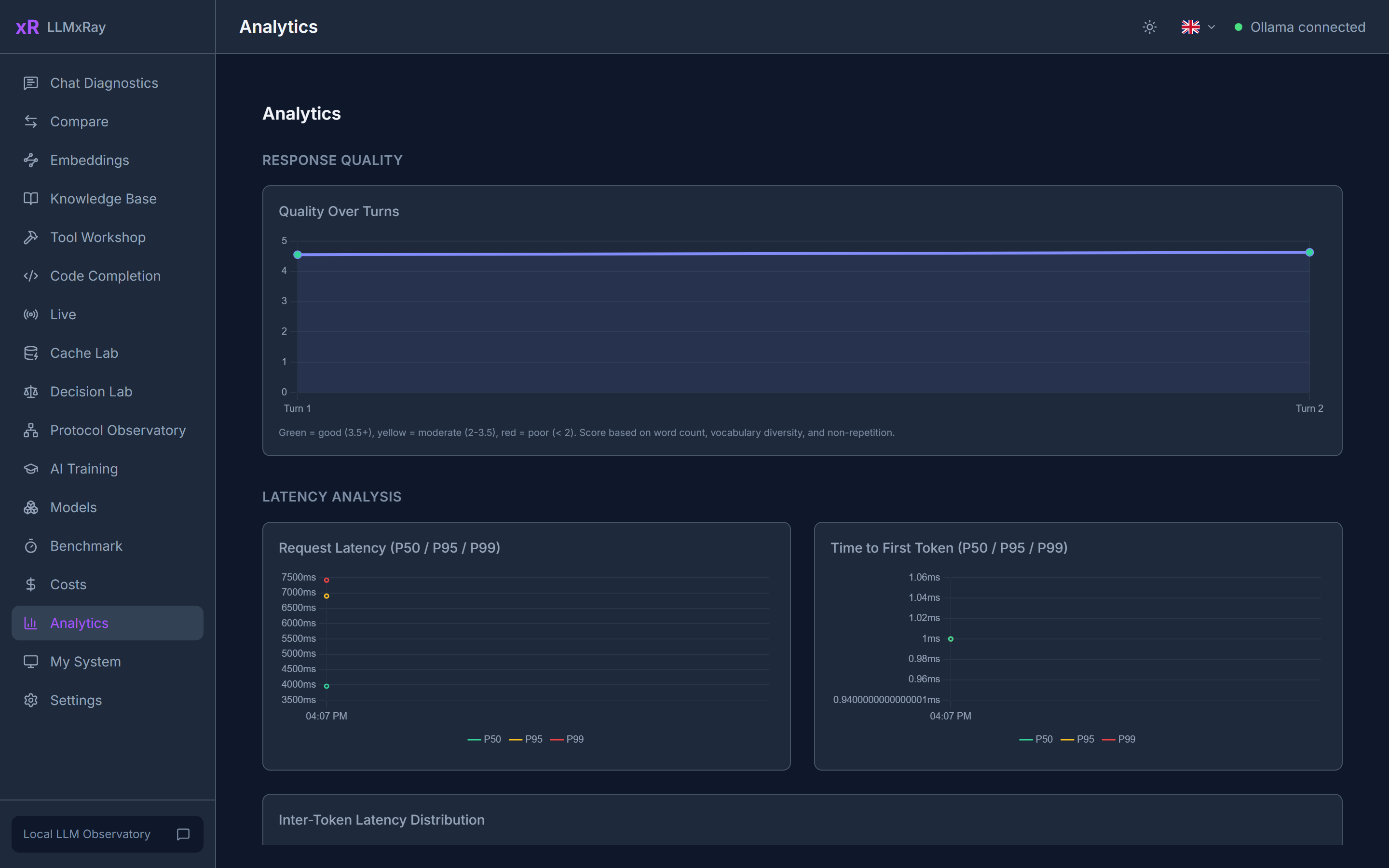Toggle light theme with sun icon
This screenshot has height=868, width=1389.
point(1150,27)
